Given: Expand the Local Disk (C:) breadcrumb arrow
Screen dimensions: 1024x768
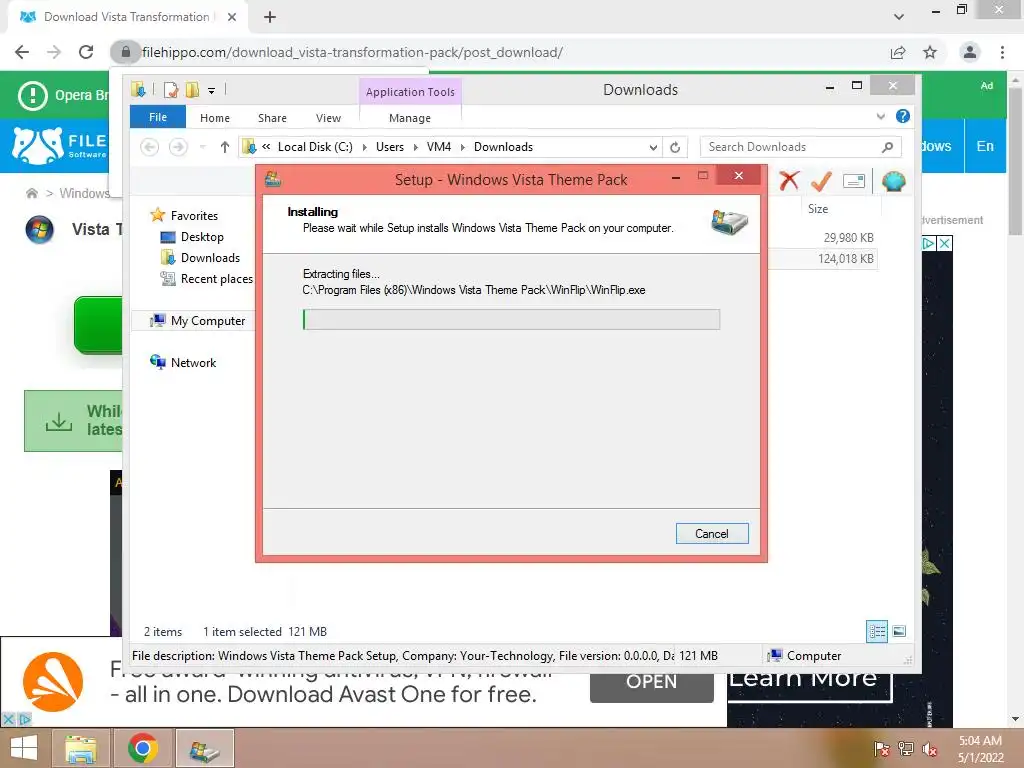Looking at the screenshot, I should pyautogui.click(x=364, y=148).
